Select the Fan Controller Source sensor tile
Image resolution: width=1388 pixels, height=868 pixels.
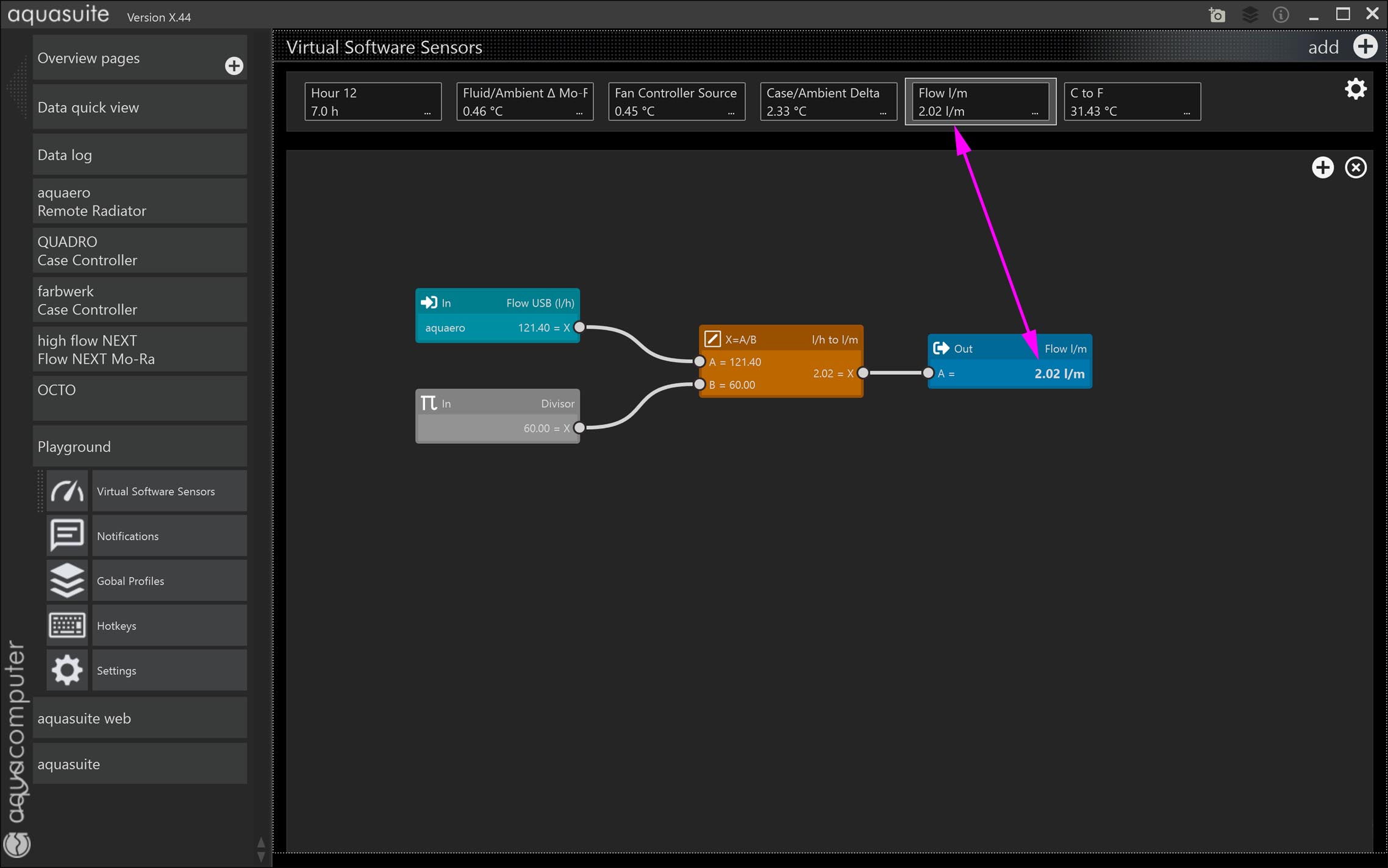pyautogui.click(x=676, y=102)
